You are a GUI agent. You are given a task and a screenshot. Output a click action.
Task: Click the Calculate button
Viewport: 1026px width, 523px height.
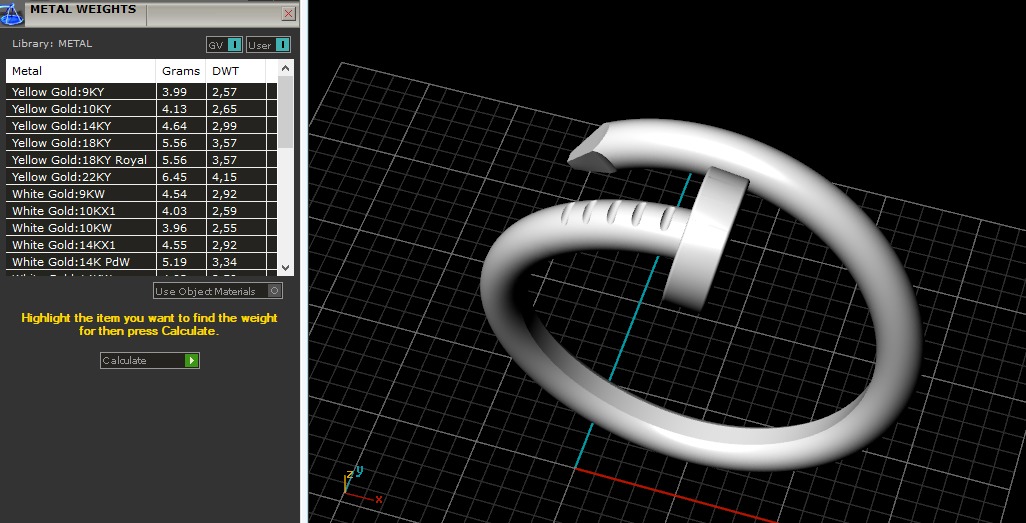[150, 361]
